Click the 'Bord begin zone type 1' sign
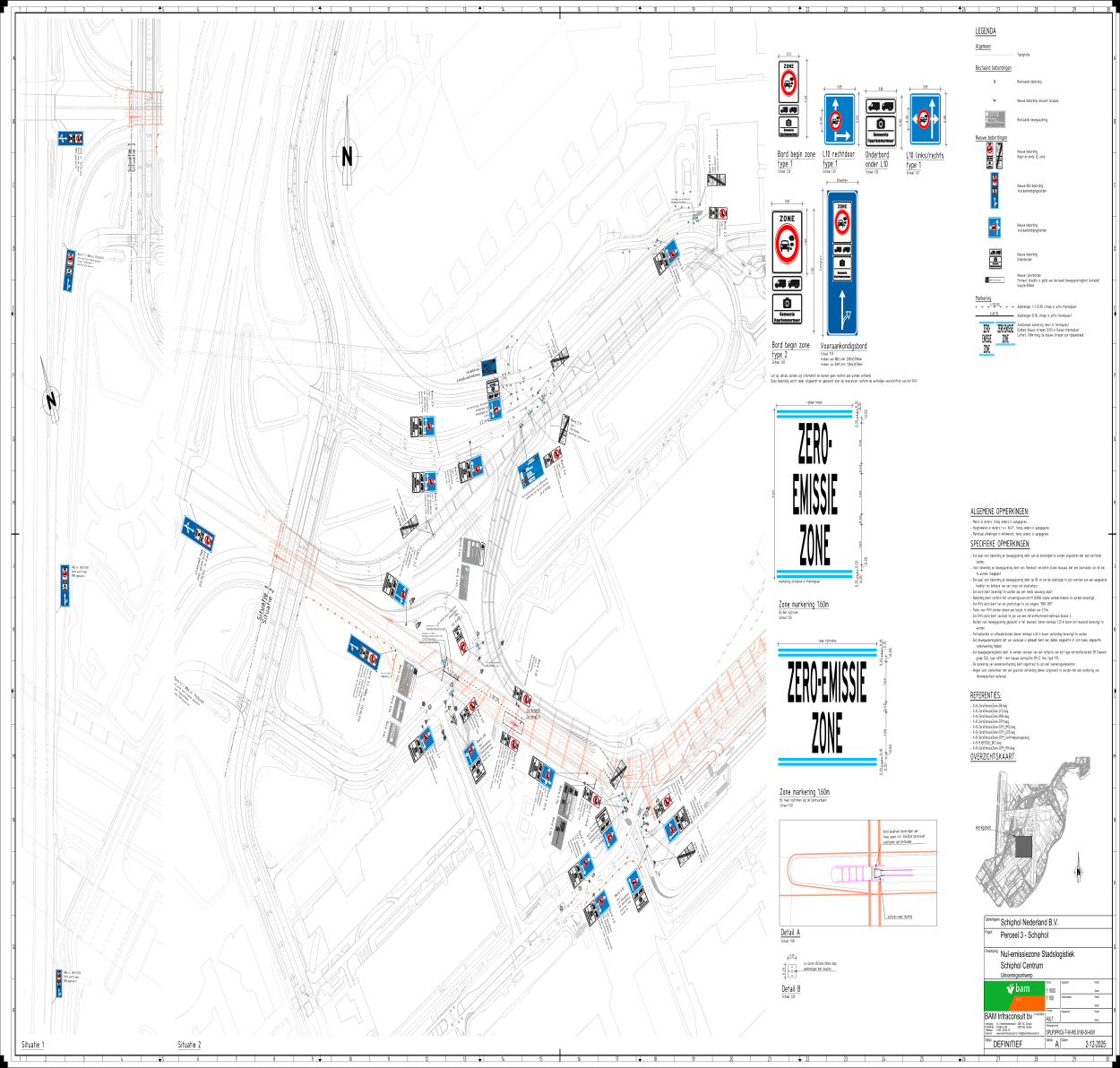 point(788,100)
